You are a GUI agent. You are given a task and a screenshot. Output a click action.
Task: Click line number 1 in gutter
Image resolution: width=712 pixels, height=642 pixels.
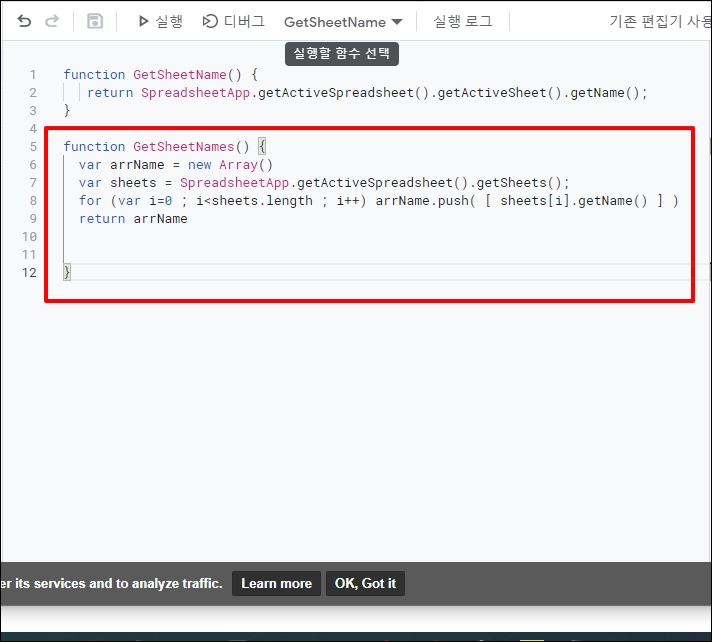point(33,74)
